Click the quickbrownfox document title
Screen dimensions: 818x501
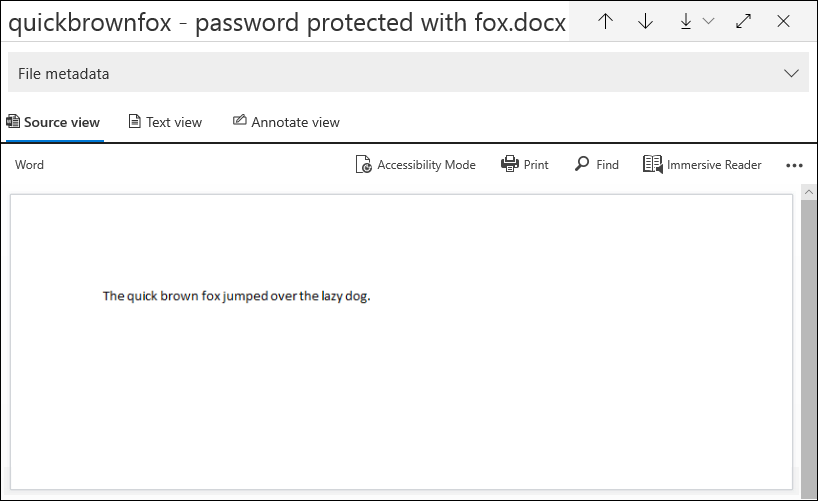[286, 22]
